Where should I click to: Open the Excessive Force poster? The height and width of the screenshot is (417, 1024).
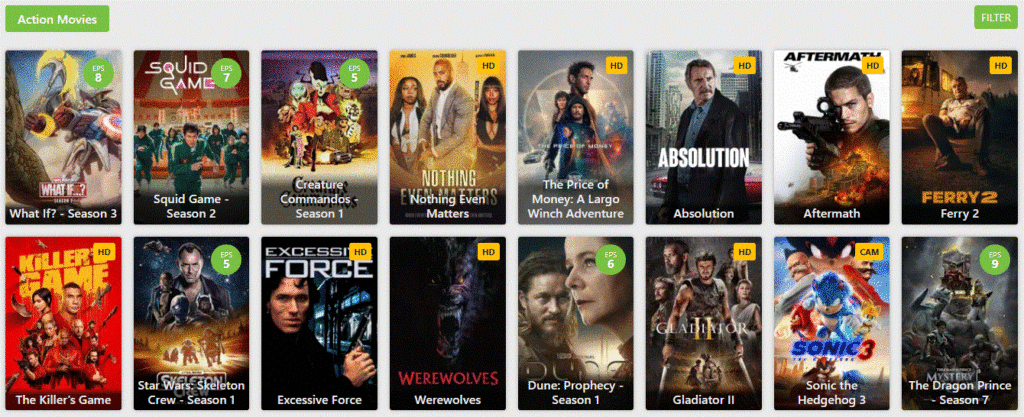[x=319, y=324]
